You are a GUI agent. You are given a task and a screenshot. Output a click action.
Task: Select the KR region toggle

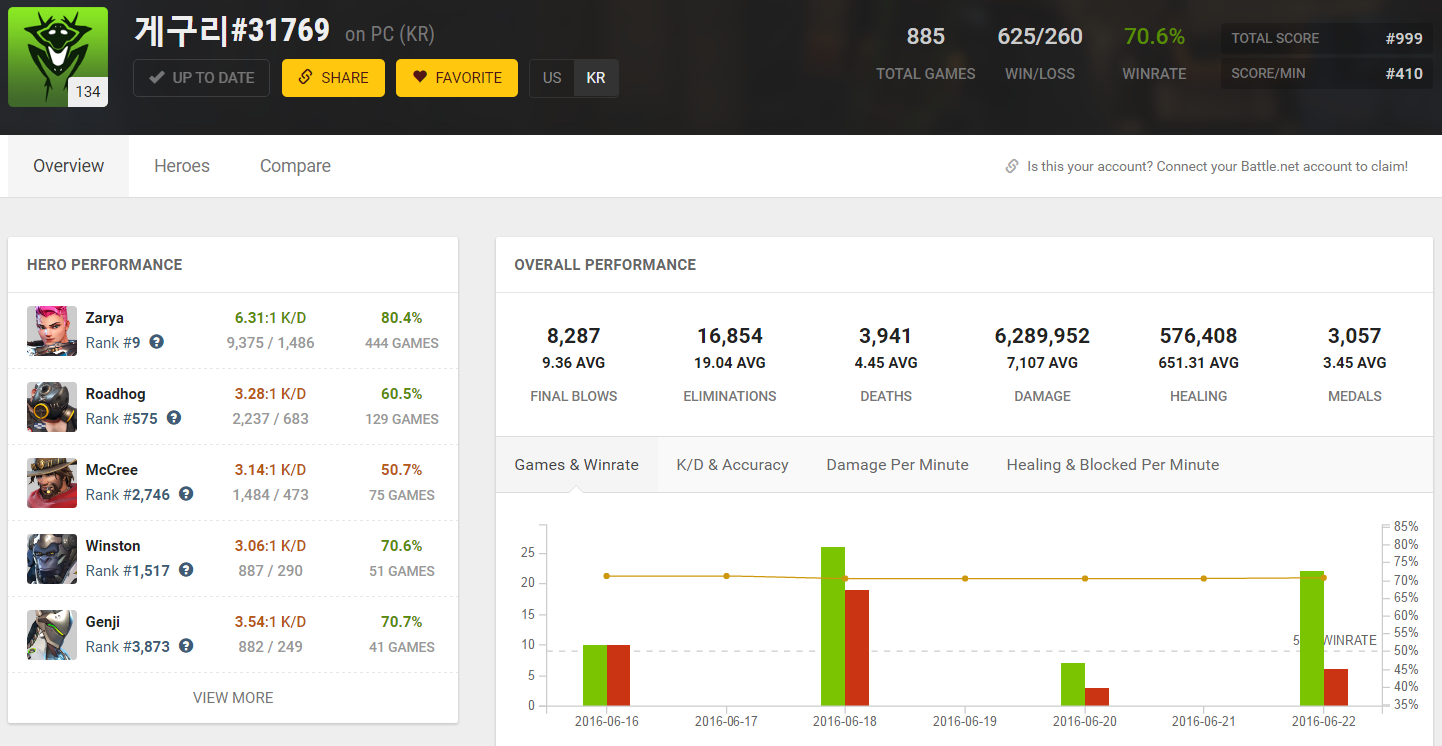point(596,78)
